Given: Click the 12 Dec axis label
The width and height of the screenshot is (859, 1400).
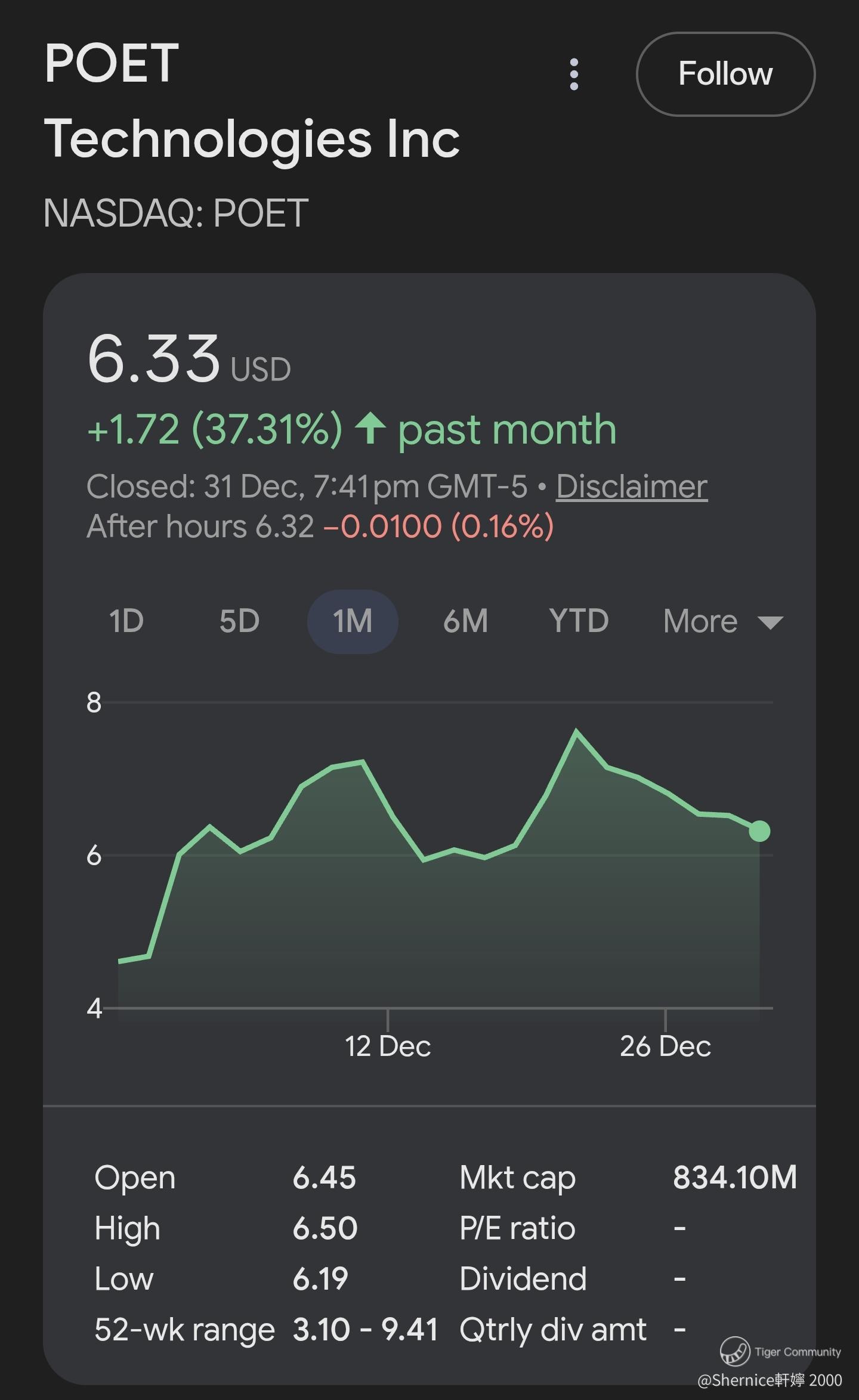Looking at the screenshot, I should (x=388, y=1046).
